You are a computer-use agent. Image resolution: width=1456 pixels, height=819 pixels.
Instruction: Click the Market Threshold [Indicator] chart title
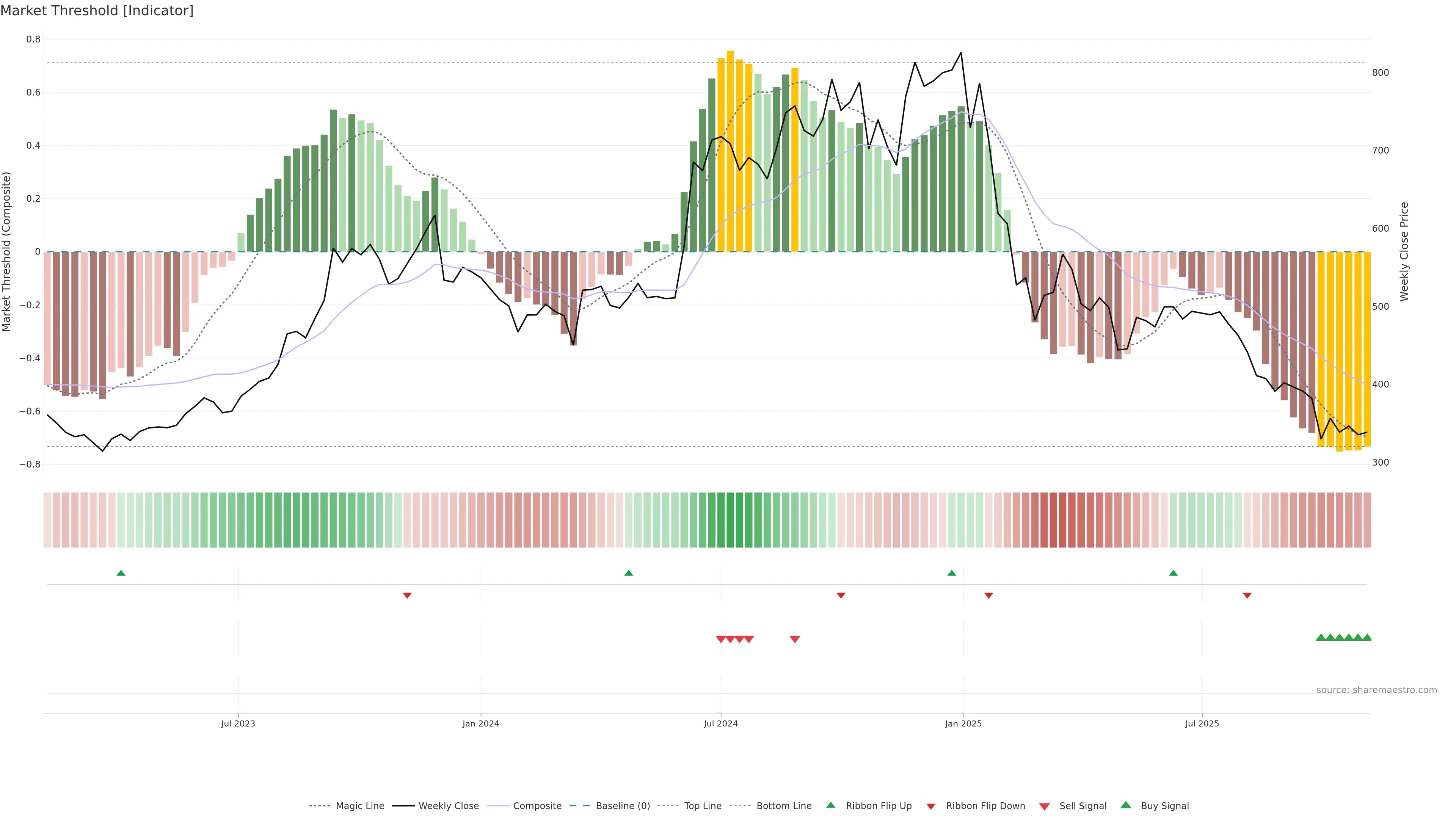click(x=97, y=11)
